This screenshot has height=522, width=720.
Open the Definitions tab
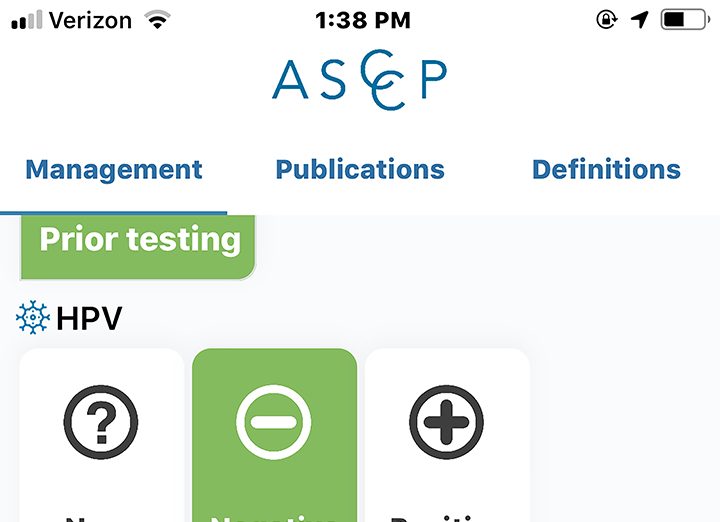point(606,169)
